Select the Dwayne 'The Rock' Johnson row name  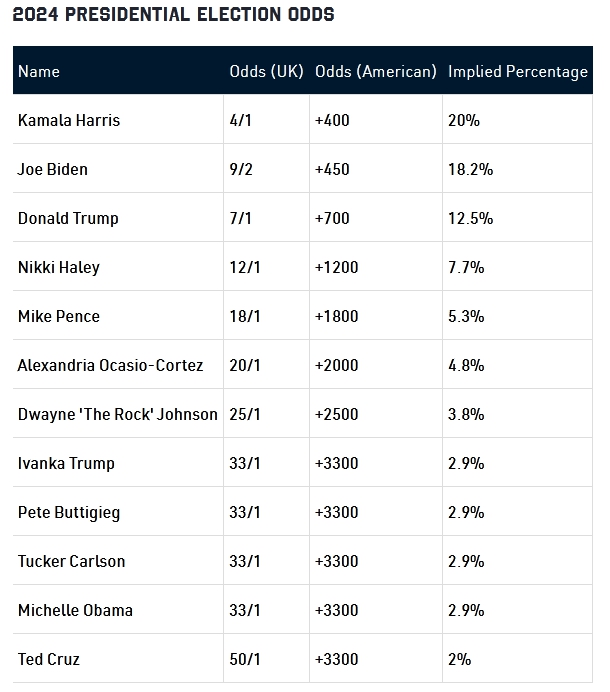tap(118, 414)
